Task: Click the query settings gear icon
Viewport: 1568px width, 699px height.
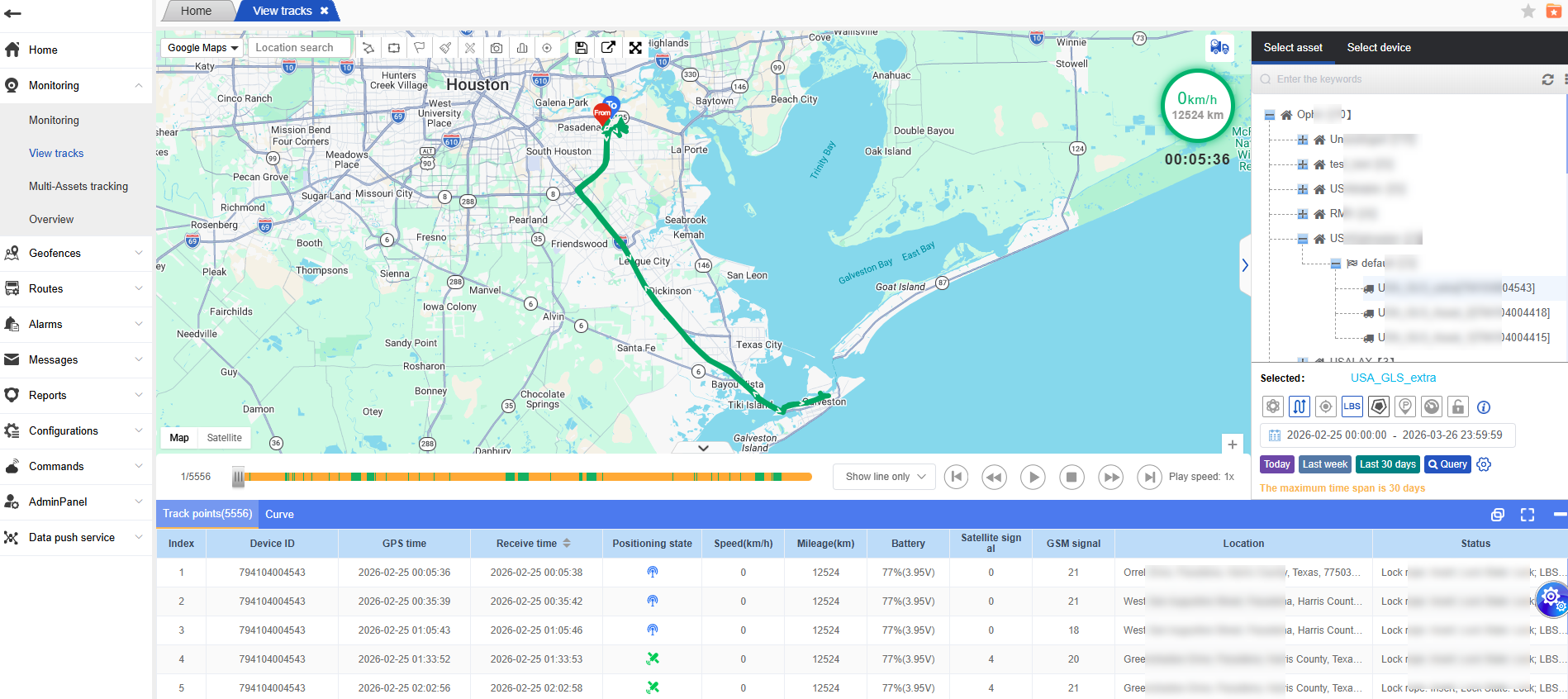Action: coord(1484,464)
